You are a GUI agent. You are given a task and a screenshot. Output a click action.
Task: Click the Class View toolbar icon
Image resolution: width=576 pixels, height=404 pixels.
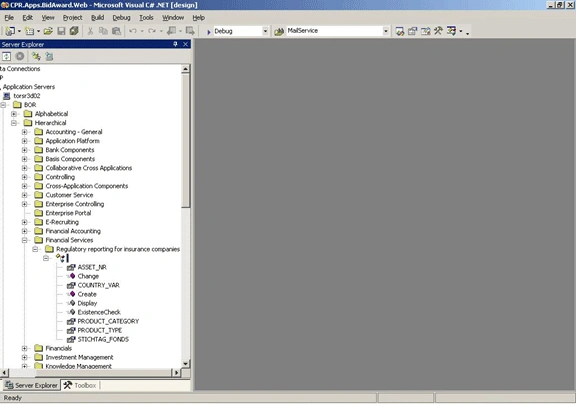tap(451, 31)
